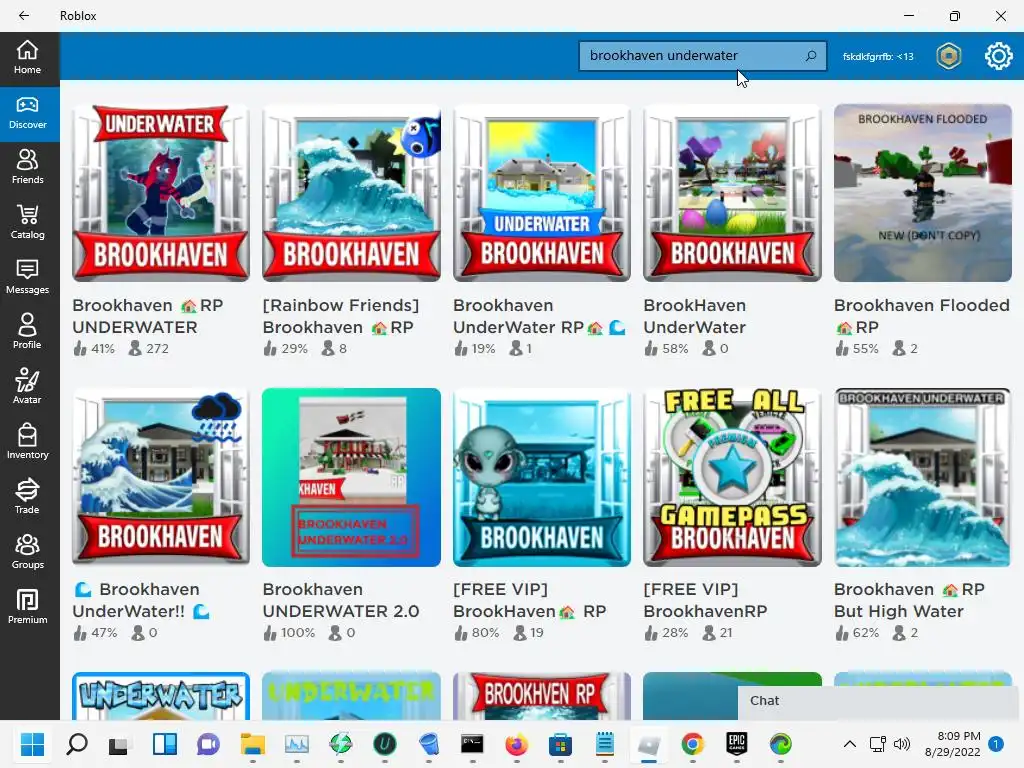Open the clock showing 8:09 PM
1024x768 pixels.
[953, 744]
